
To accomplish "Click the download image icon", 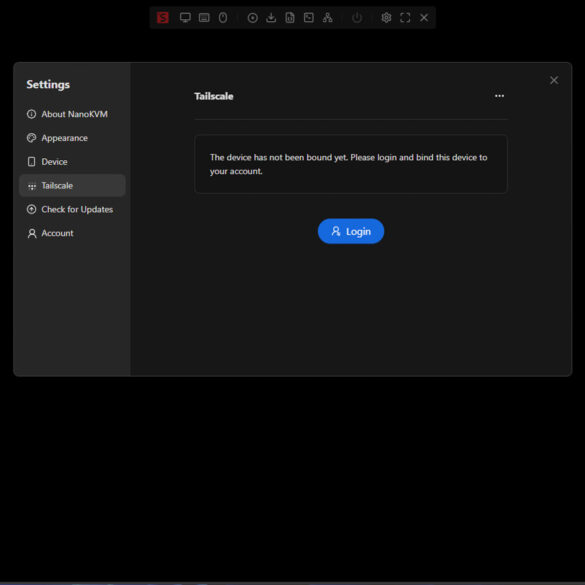I will click(271, 18).
